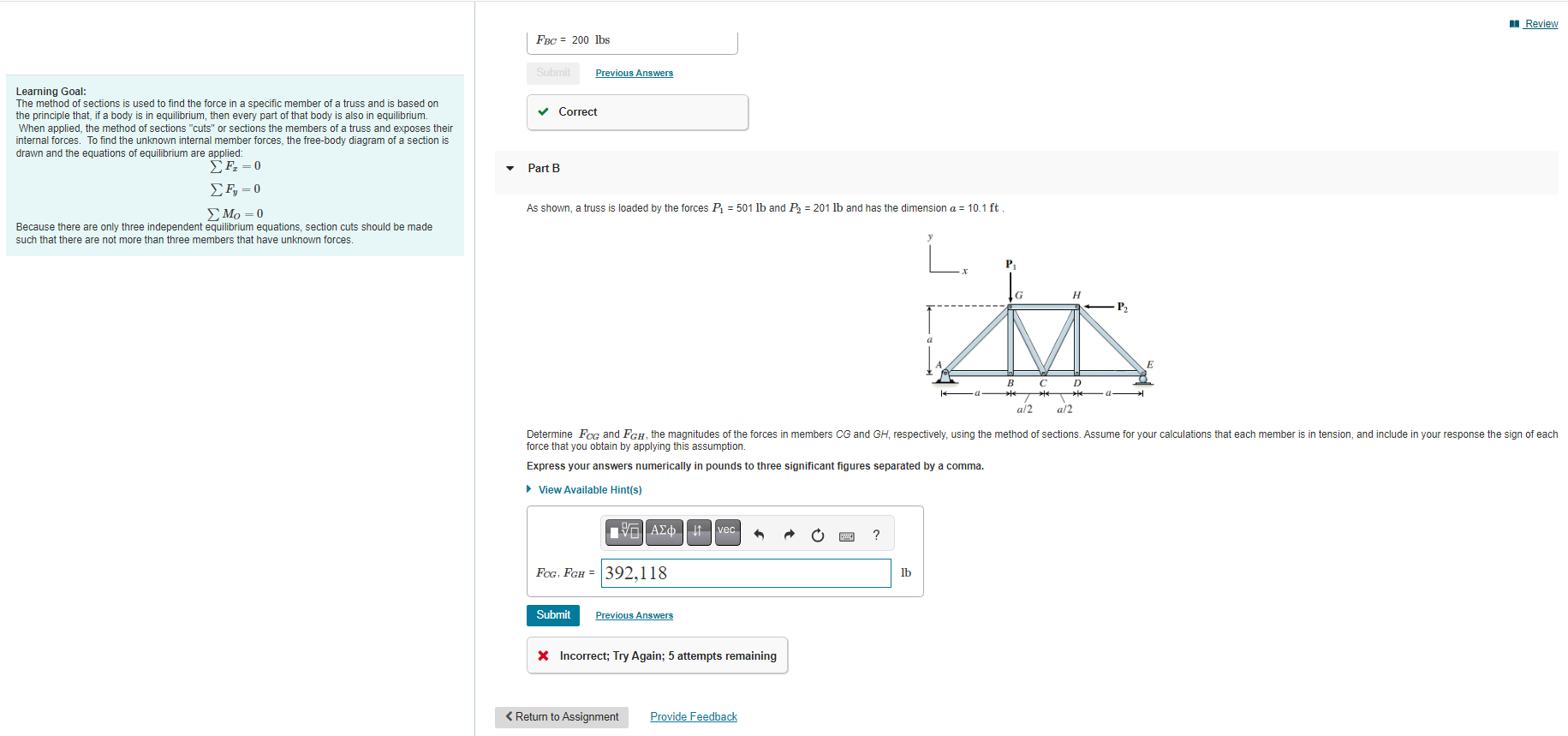Click the disabled Submit button for Part A

click(553, 73)
